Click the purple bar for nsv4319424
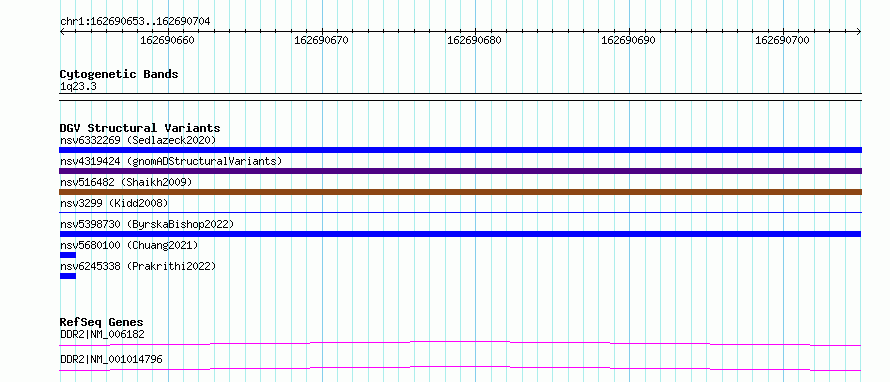The image size is (890, 382). click(x=460, y=171)
